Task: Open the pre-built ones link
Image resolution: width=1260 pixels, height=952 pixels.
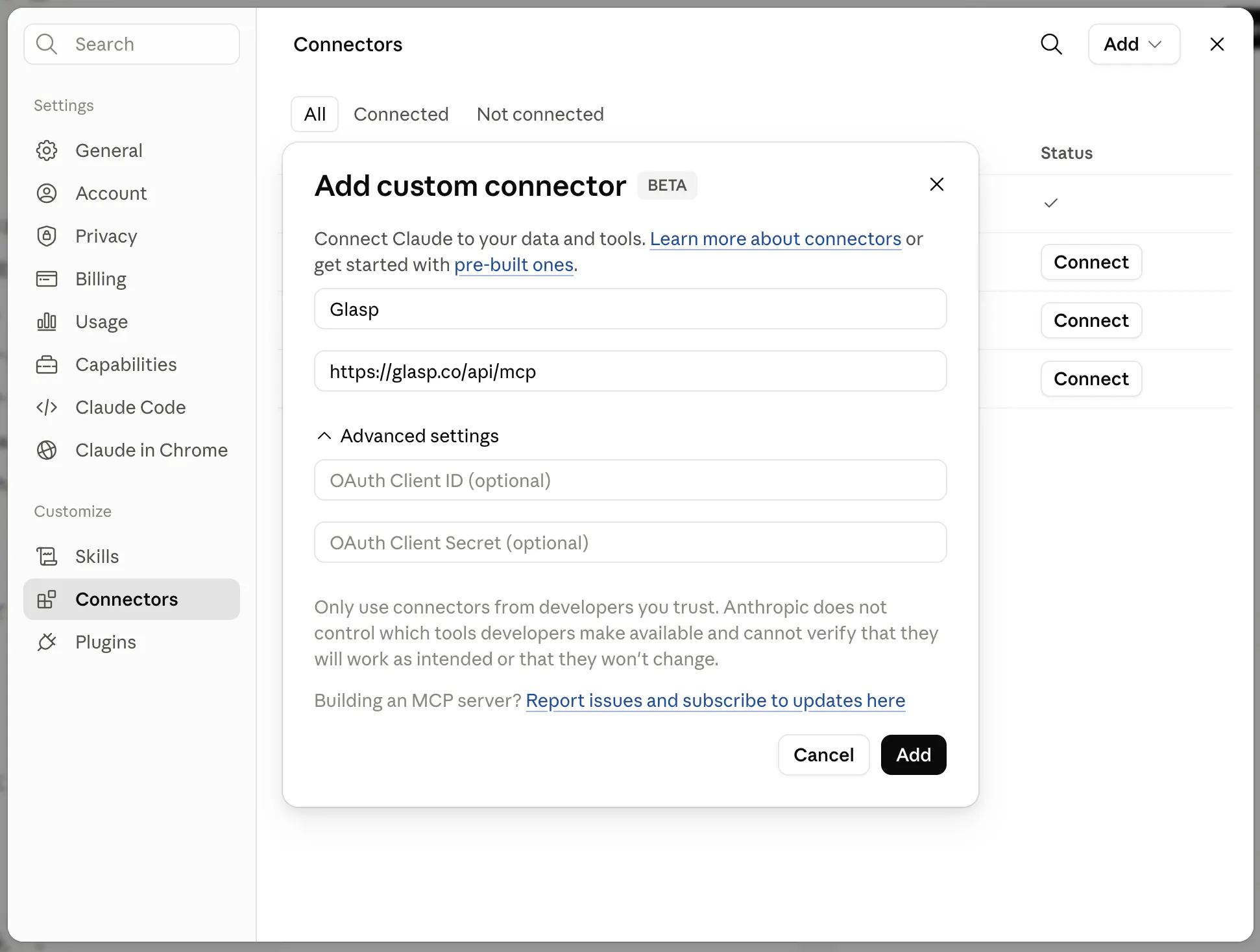Action: point(514,265)
